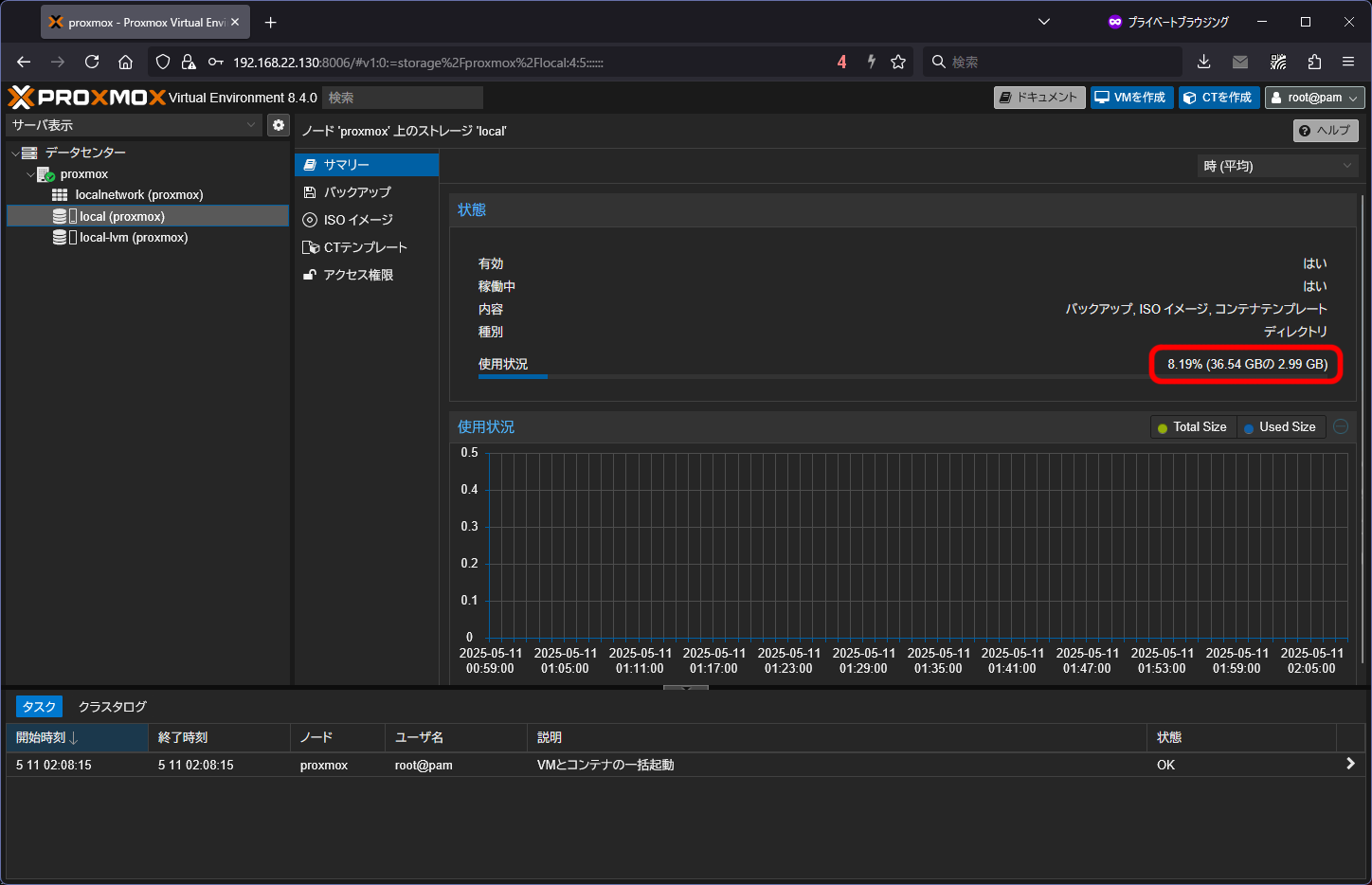Click the browser address bar URL

pos(418,63)
